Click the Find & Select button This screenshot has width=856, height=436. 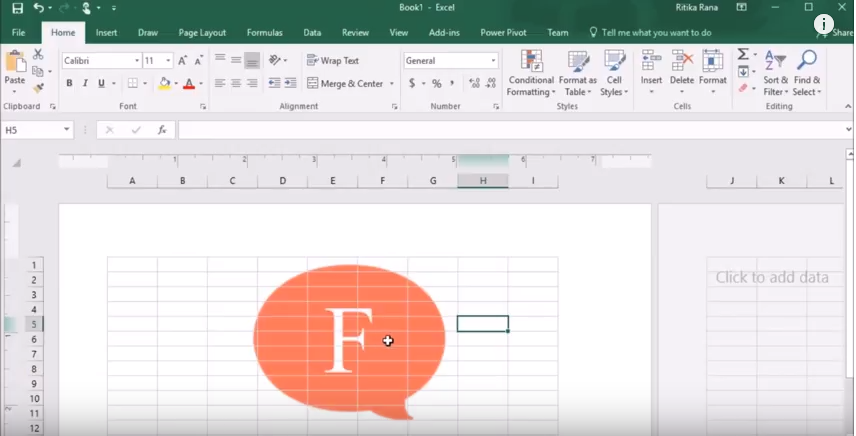(807, 73)
